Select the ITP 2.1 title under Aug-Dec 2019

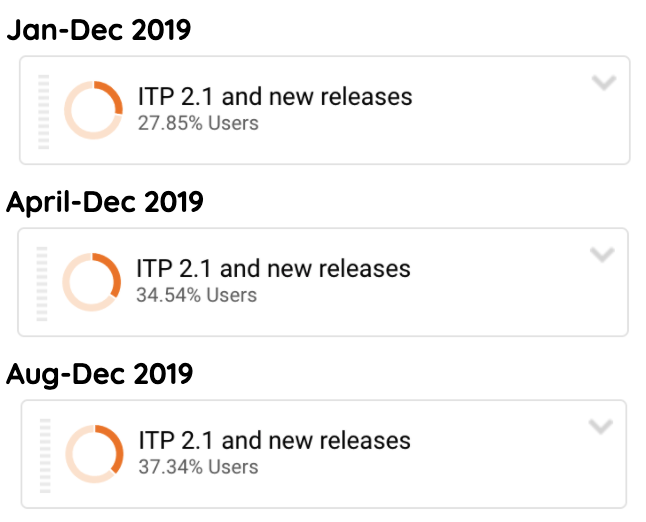click(x=274, y=441)
